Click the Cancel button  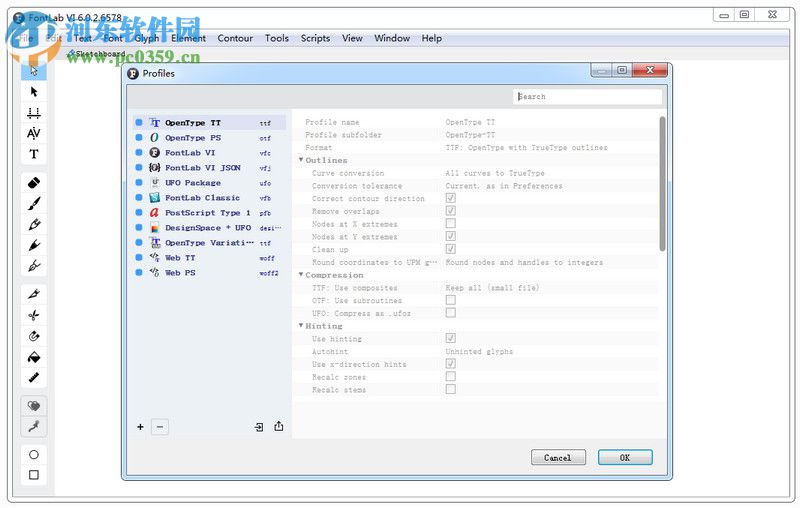[x=558, y=458]
